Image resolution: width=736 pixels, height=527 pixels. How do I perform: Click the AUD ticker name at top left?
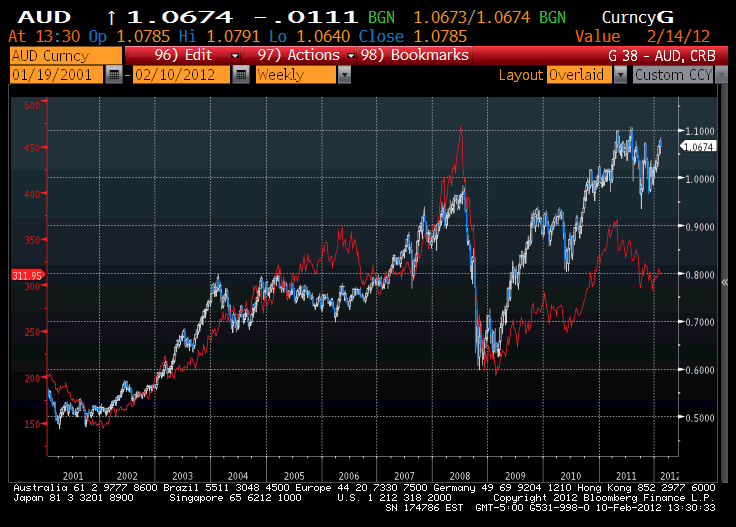point(44,17)
